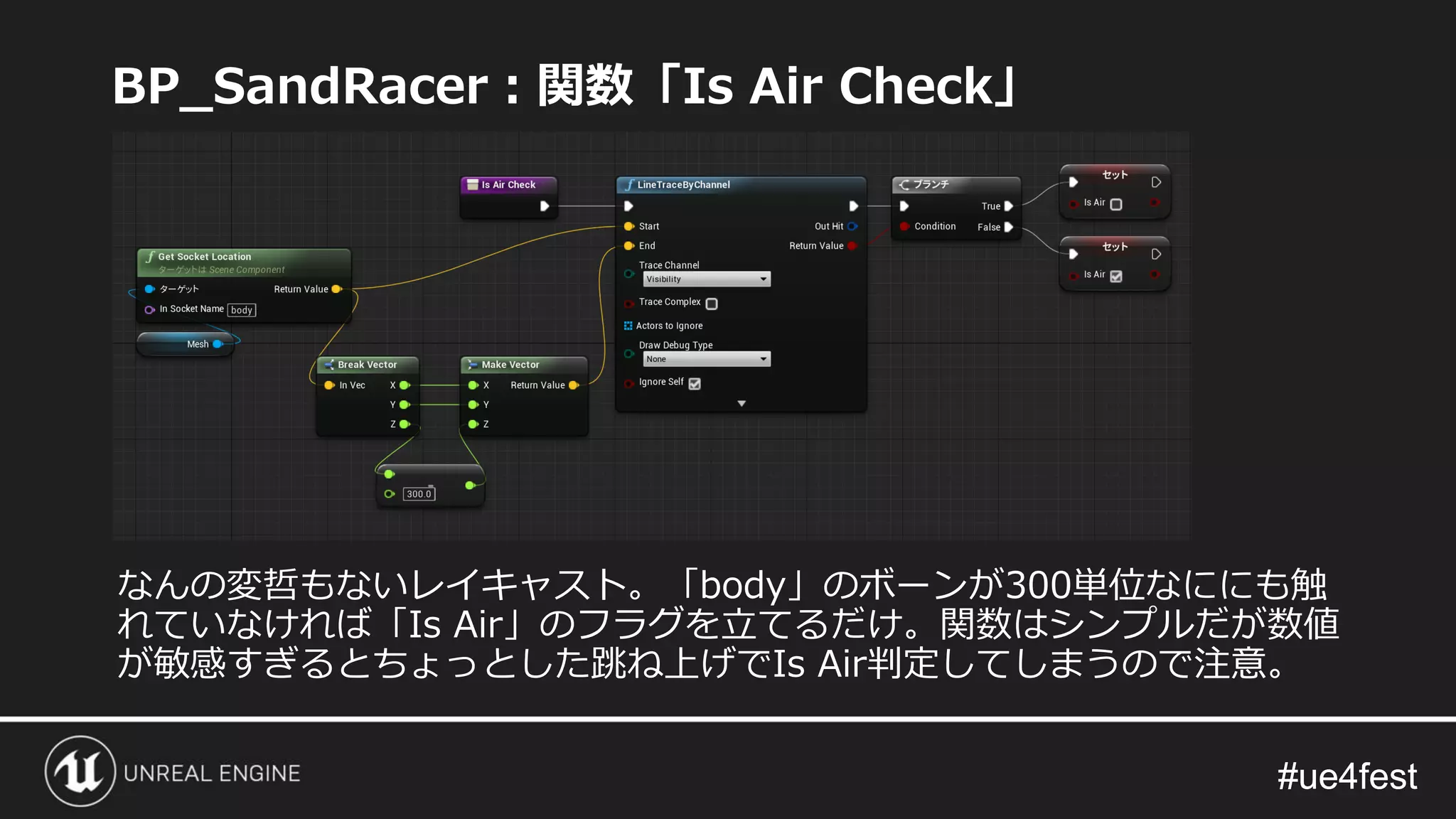
Task: Click the End vector pin on LineTraceByChannel
Action: pos(629,246)
